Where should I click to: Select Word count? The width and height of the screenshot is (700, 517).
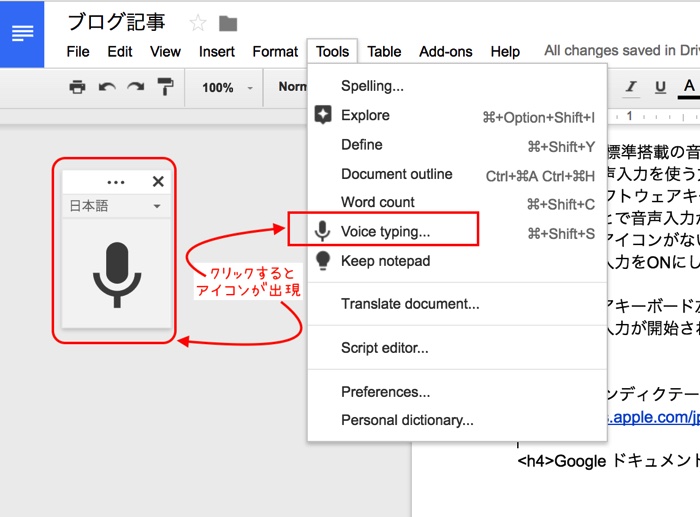(x=457, y=203)
